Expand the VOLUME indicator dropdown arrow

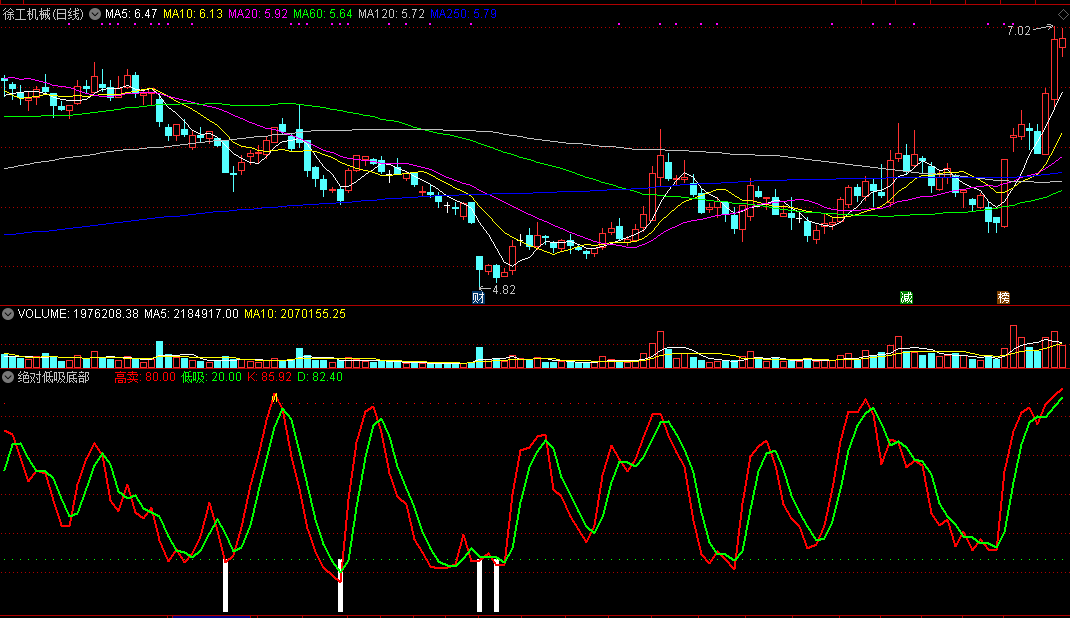8,314
